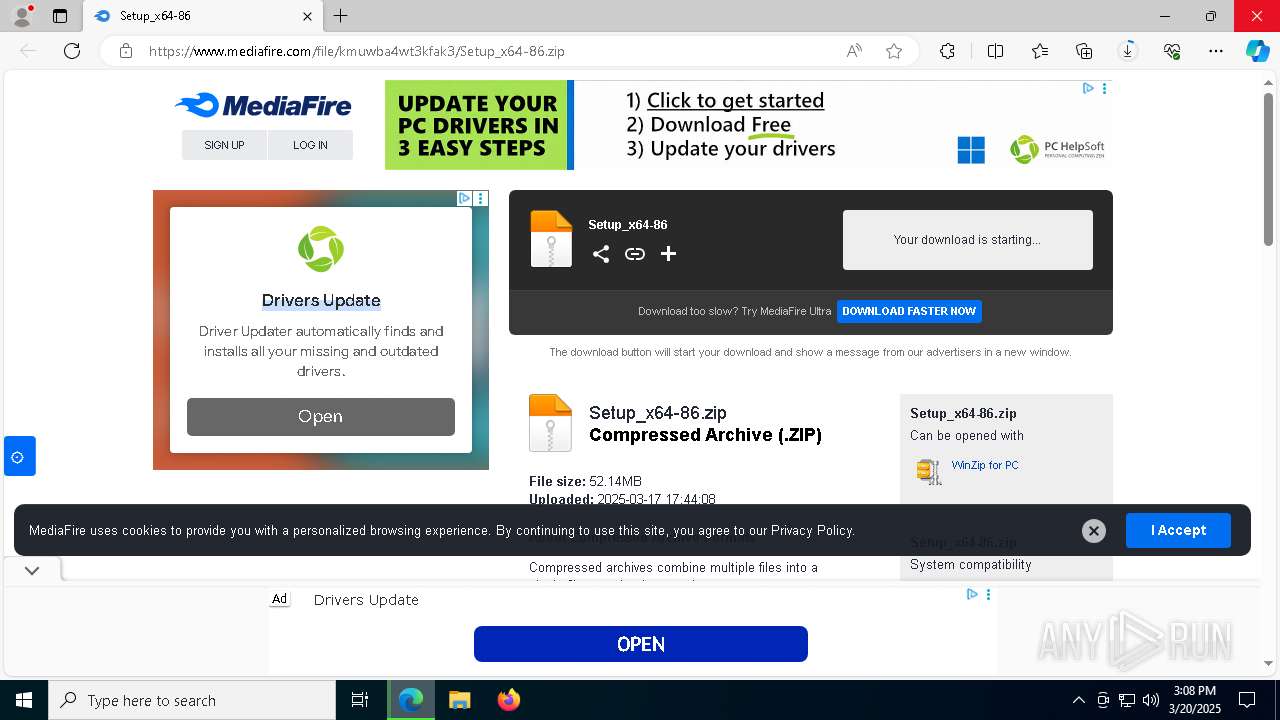Click AdChoices icon on Drivers Update ad

tap(464, 198)
